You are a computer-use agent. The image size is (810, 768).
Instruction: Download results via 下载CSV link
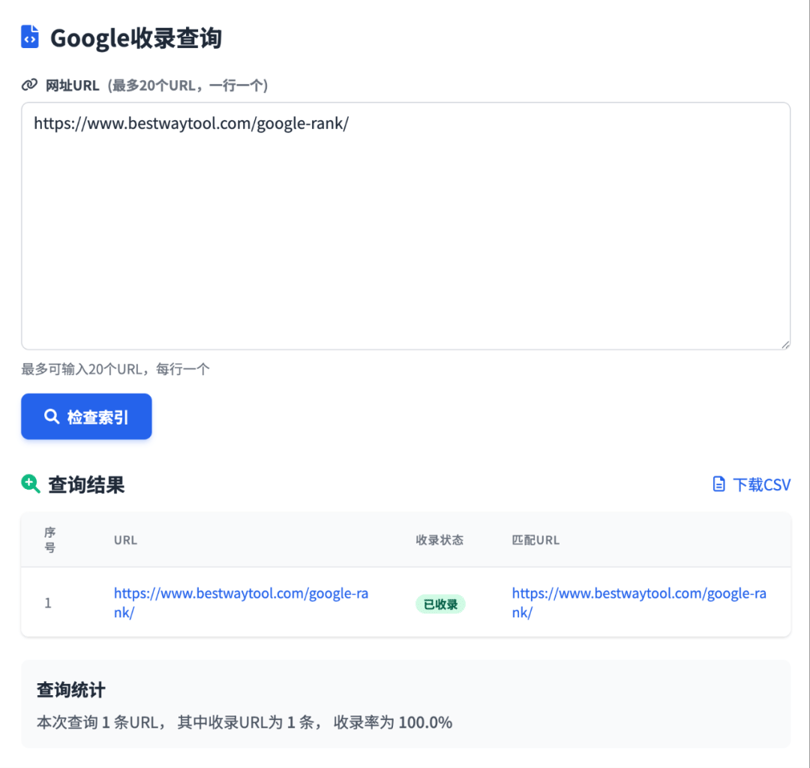[x=752, y=484]
